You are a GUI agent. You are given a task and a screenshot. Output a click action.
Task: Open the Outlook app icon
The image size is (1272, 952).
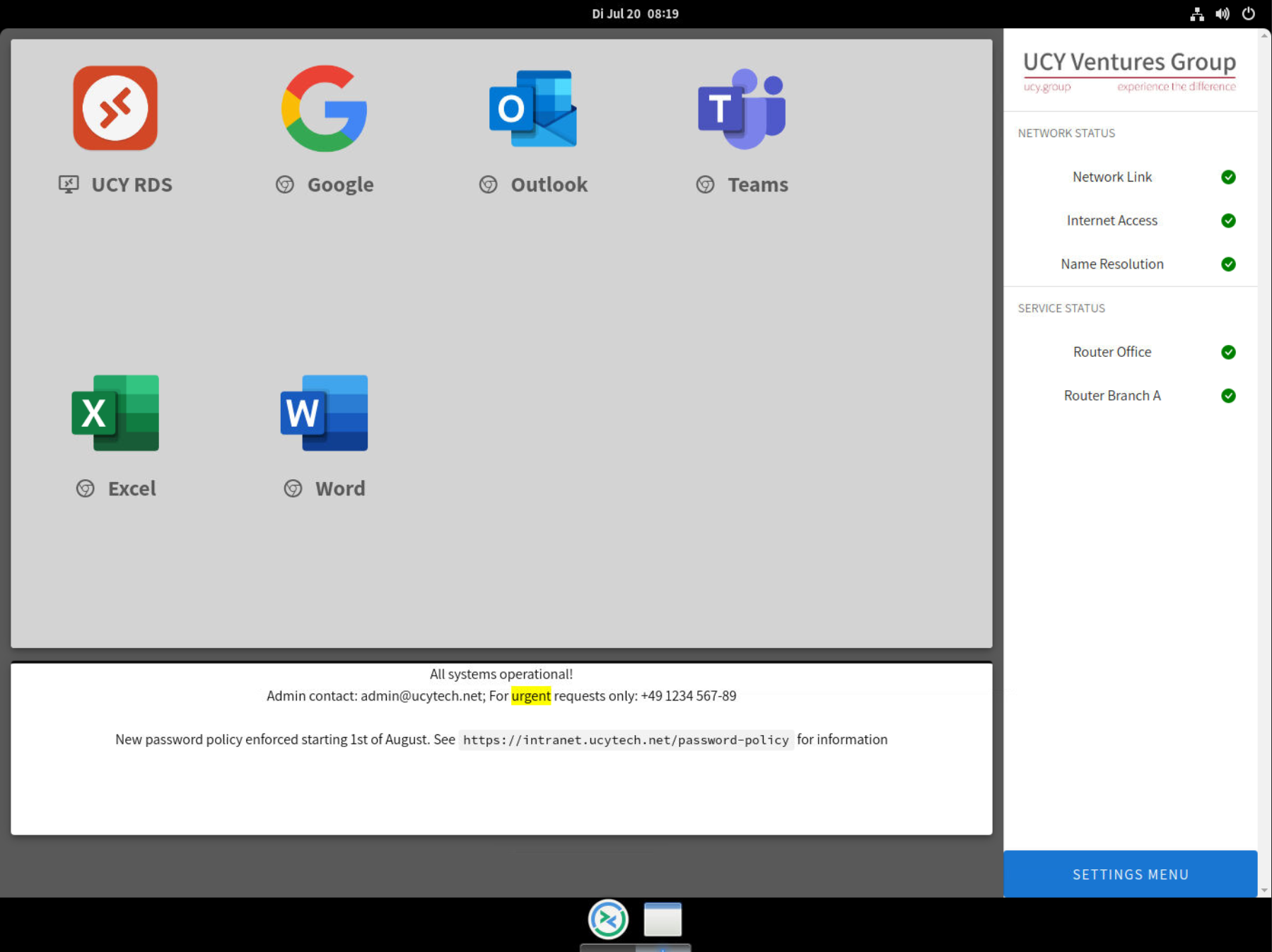(533, 108)
